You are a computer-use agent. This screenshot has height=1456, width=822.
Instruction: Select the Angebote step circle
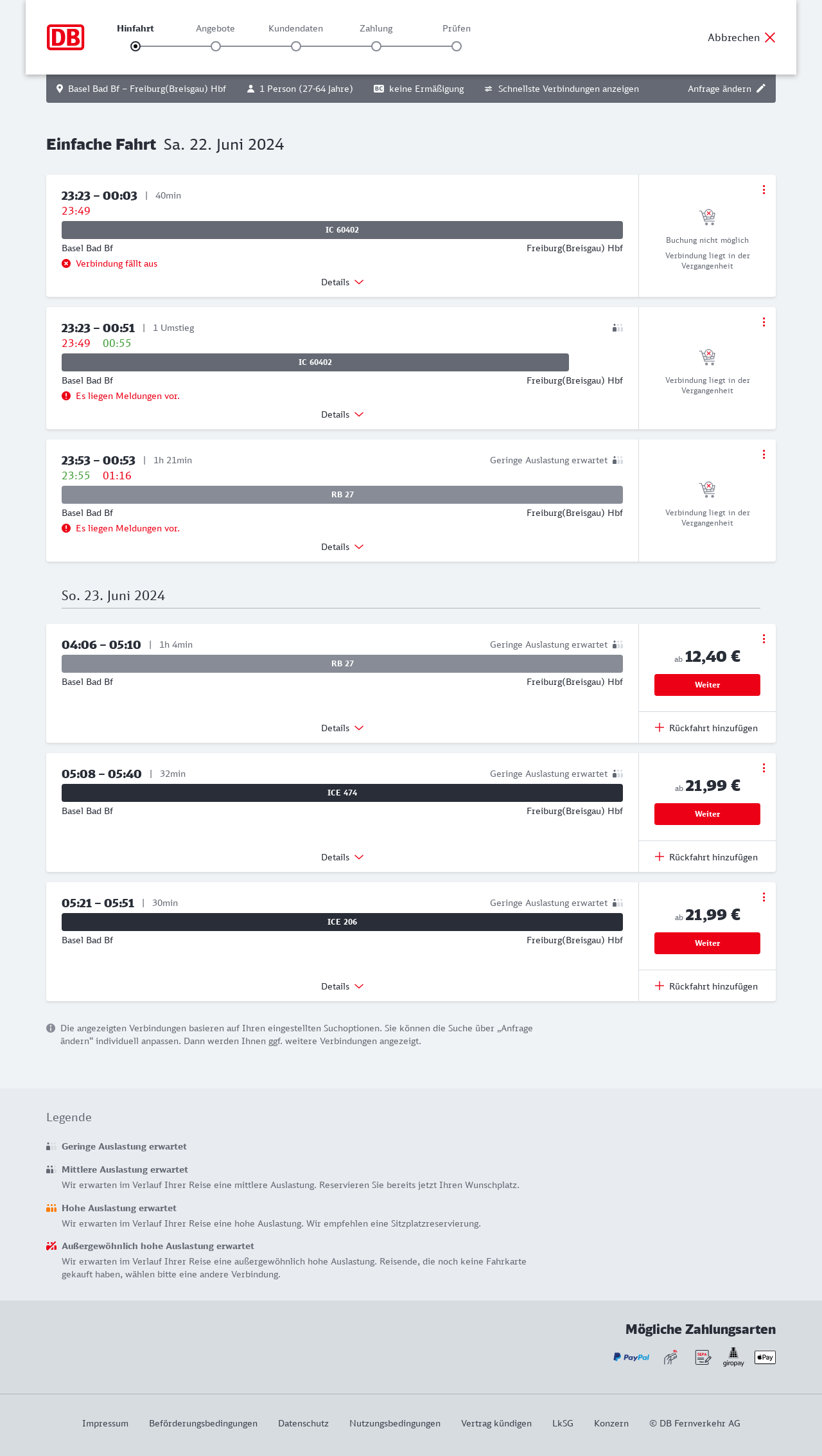(x=216, y=46)
